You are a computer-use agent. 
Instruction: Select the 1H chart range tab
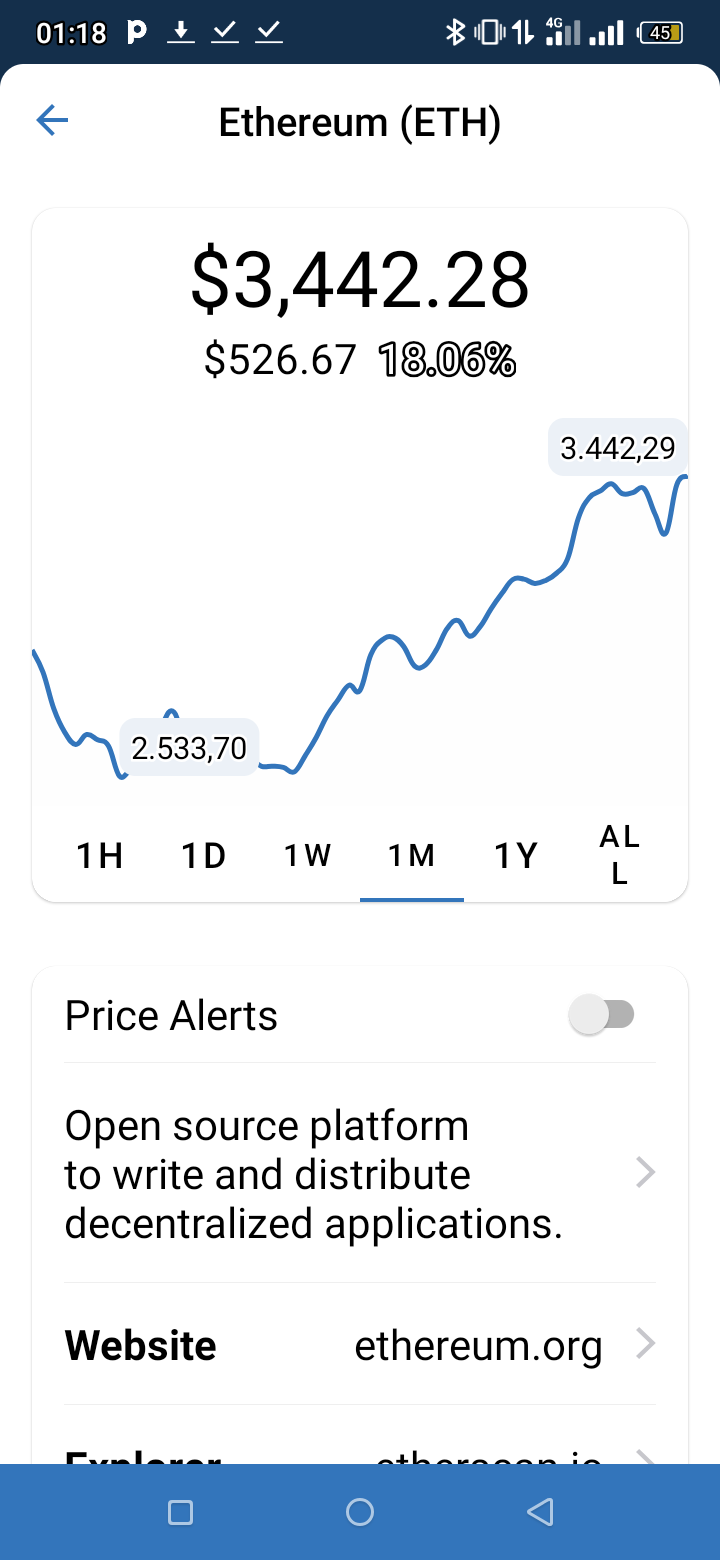[100, 856]
